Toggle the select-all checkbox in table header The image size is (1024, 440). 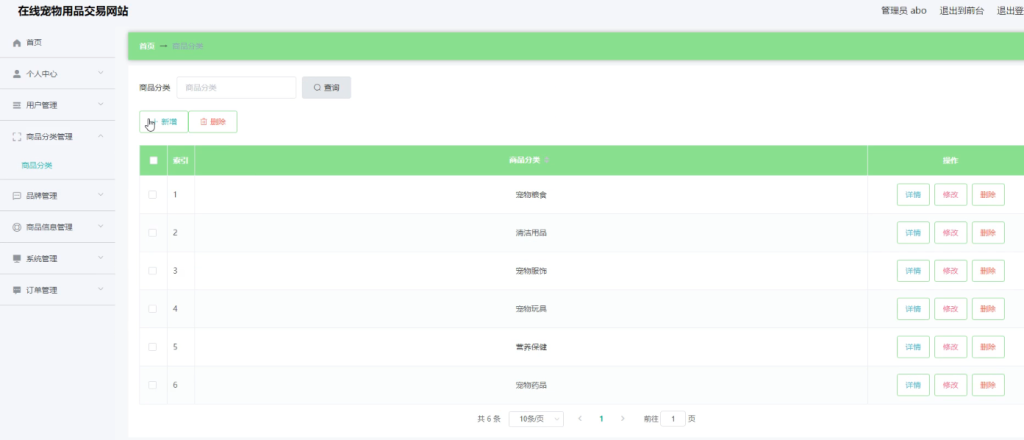pos(153,161)
